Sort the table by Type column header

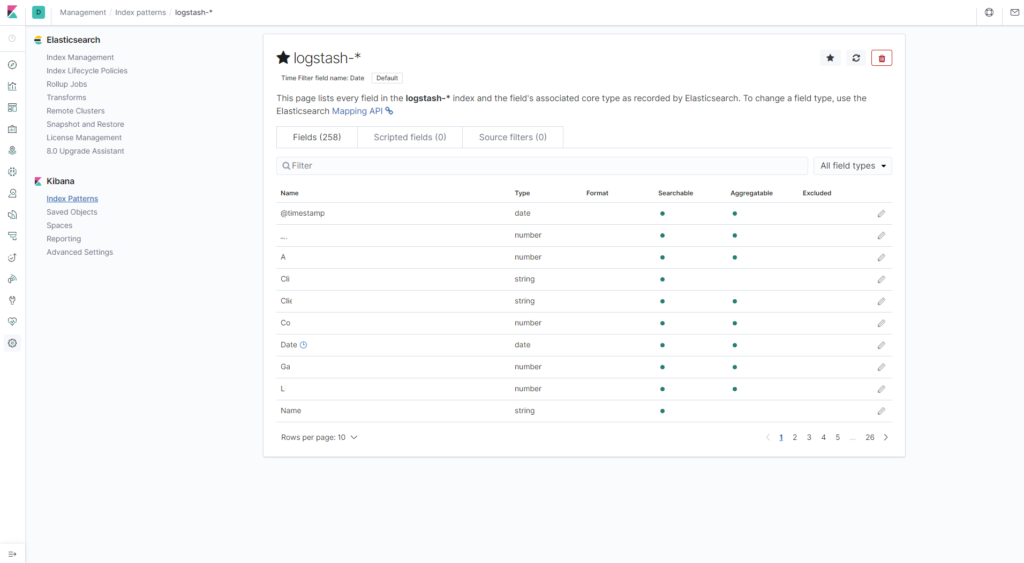click(522, 193)
